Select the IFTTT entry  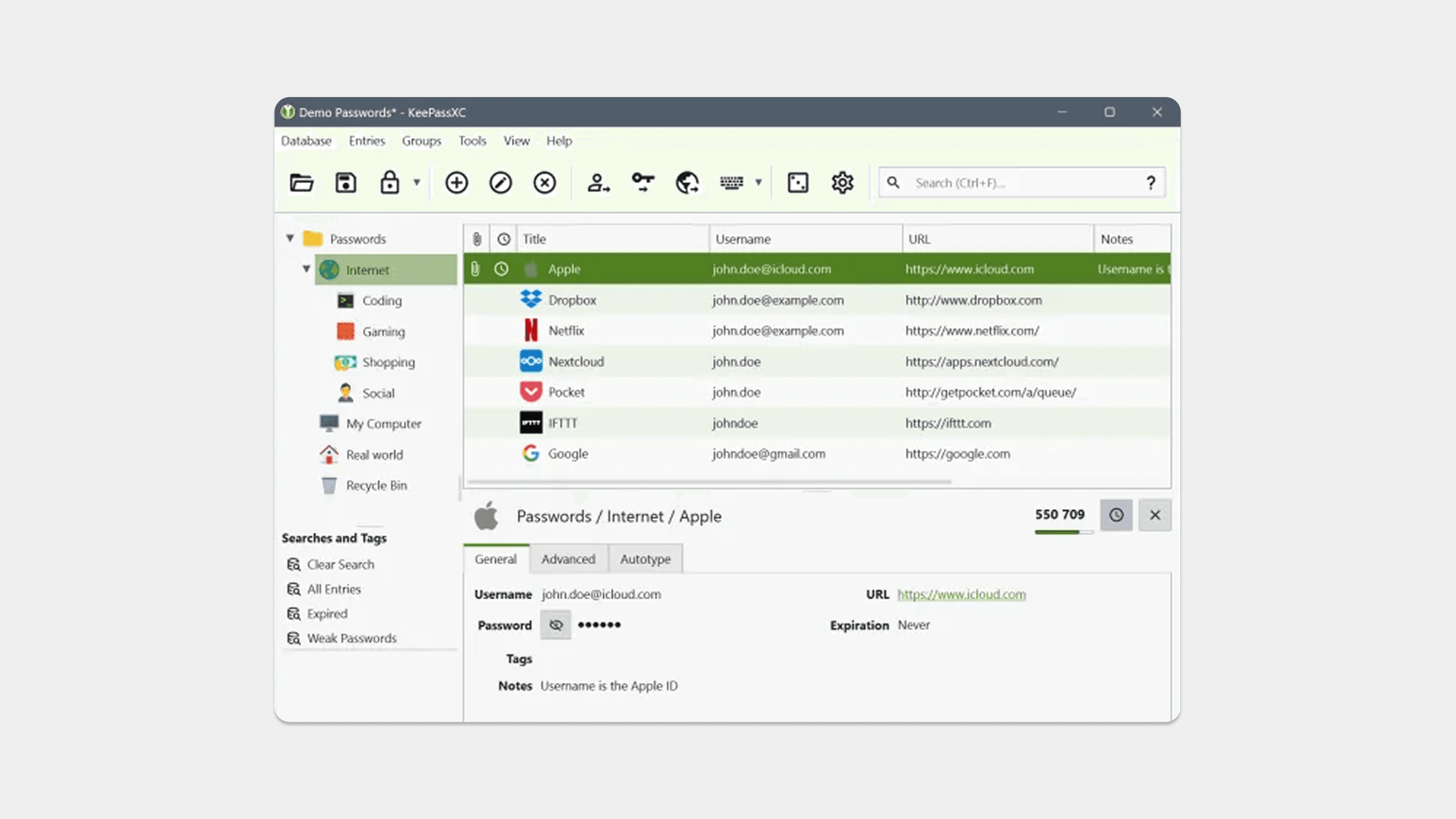[x=817, y=424]
